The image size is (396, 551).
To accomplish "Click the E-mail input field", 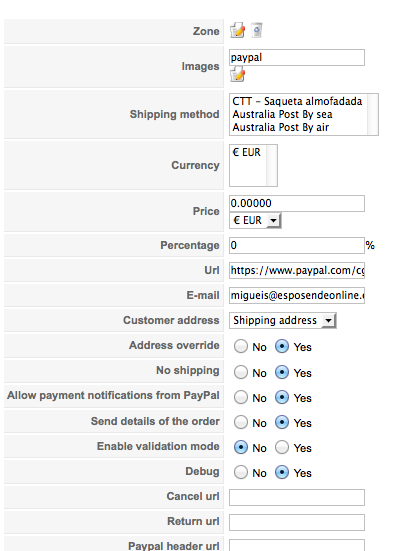I will (297, 295).
